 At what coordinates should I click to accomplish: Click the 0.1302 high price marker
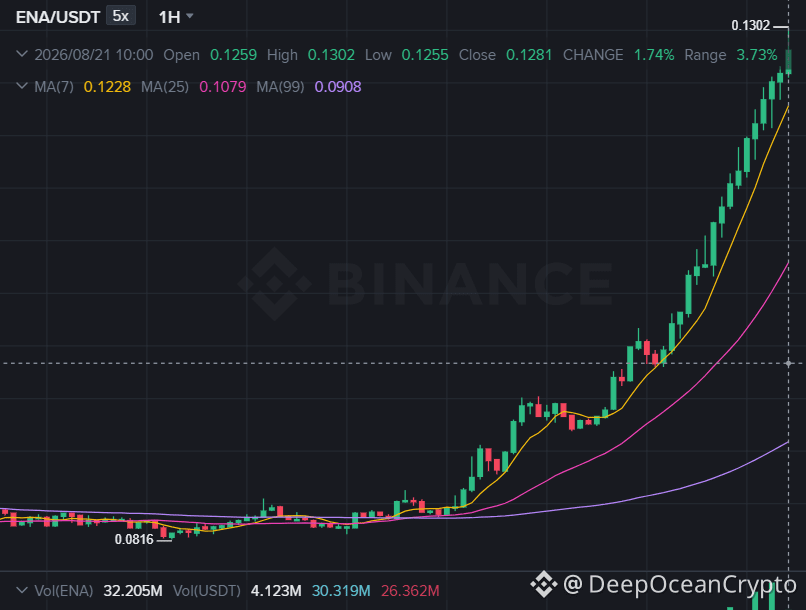[750, 26]
